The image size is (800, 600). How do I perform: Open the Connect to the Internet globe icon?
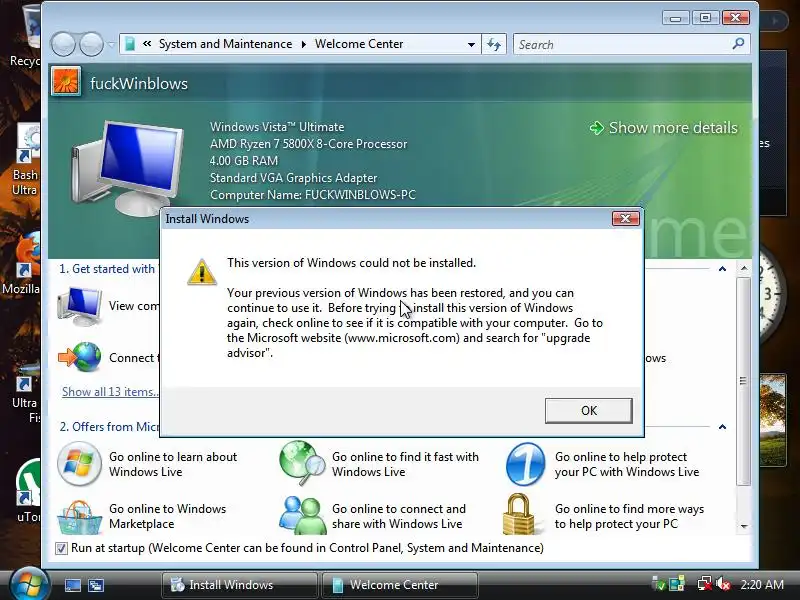pyautogui.click(x=80, y=357)
